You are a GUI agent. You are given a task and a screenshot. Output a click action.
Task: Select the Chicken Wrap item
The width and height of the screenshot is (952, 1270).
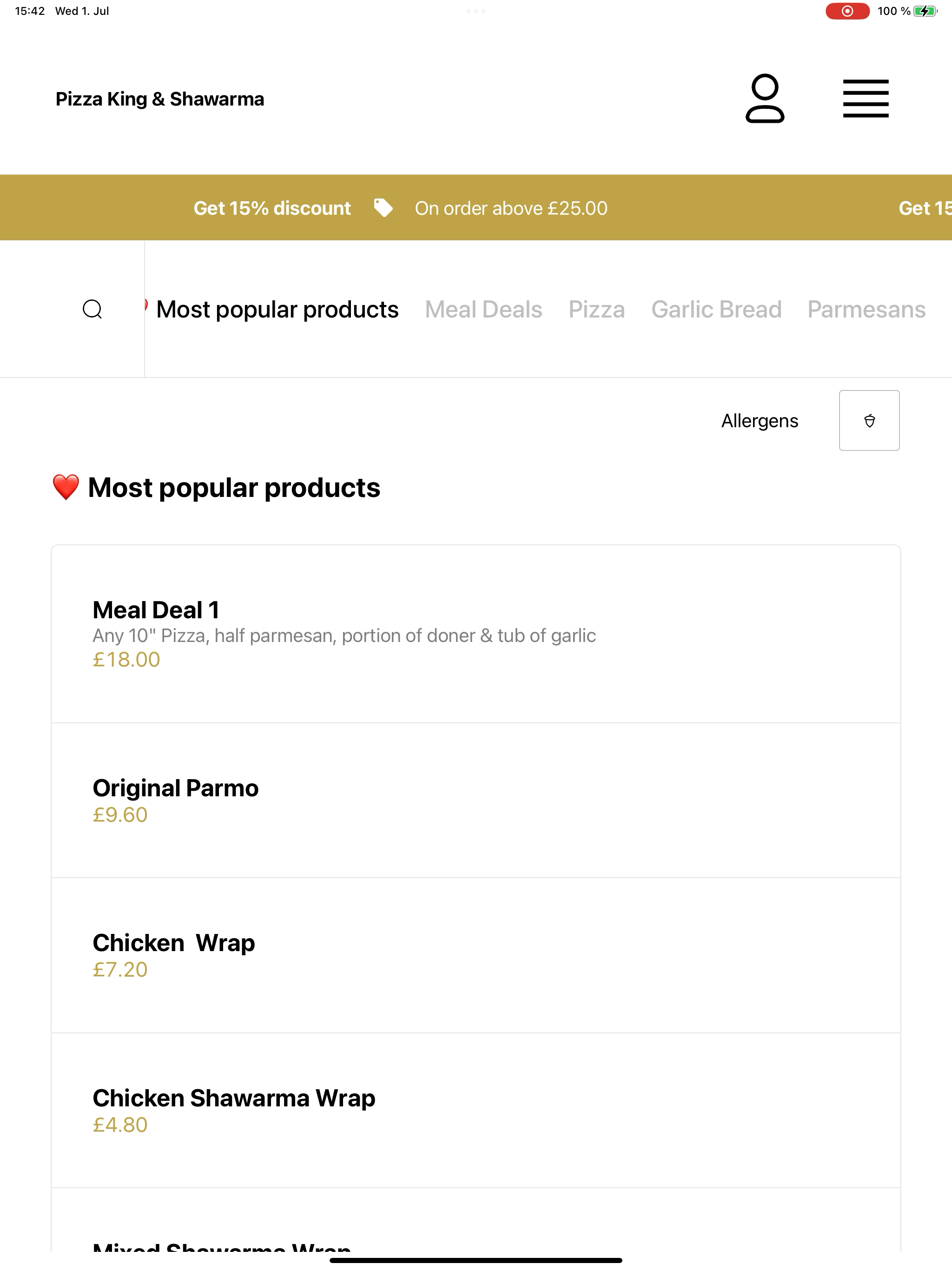[x=476, y=955]
